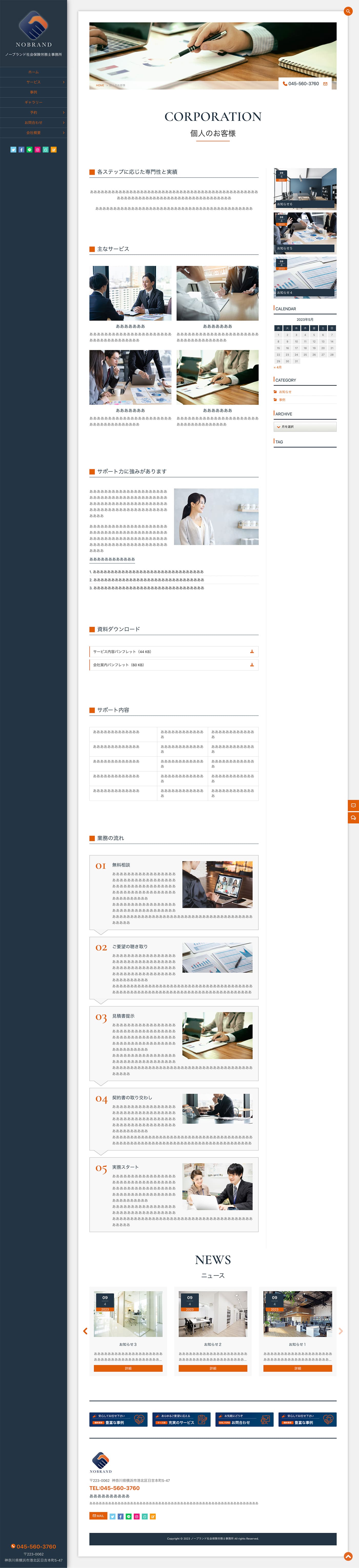Click the TEL:045-560-3760 link in footer
The image size is (359, 1568).
[x=114, y=1488]
